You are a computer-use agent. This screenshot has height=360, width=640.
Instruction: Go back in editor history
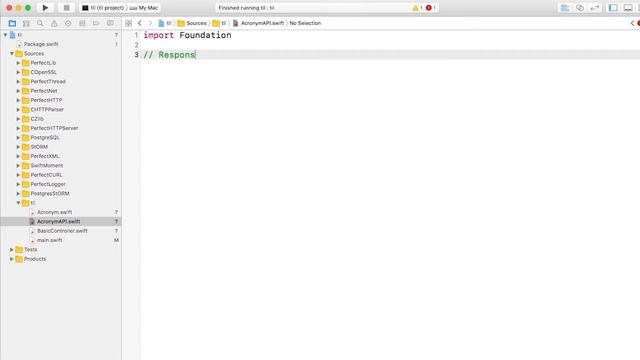point(140,23)
